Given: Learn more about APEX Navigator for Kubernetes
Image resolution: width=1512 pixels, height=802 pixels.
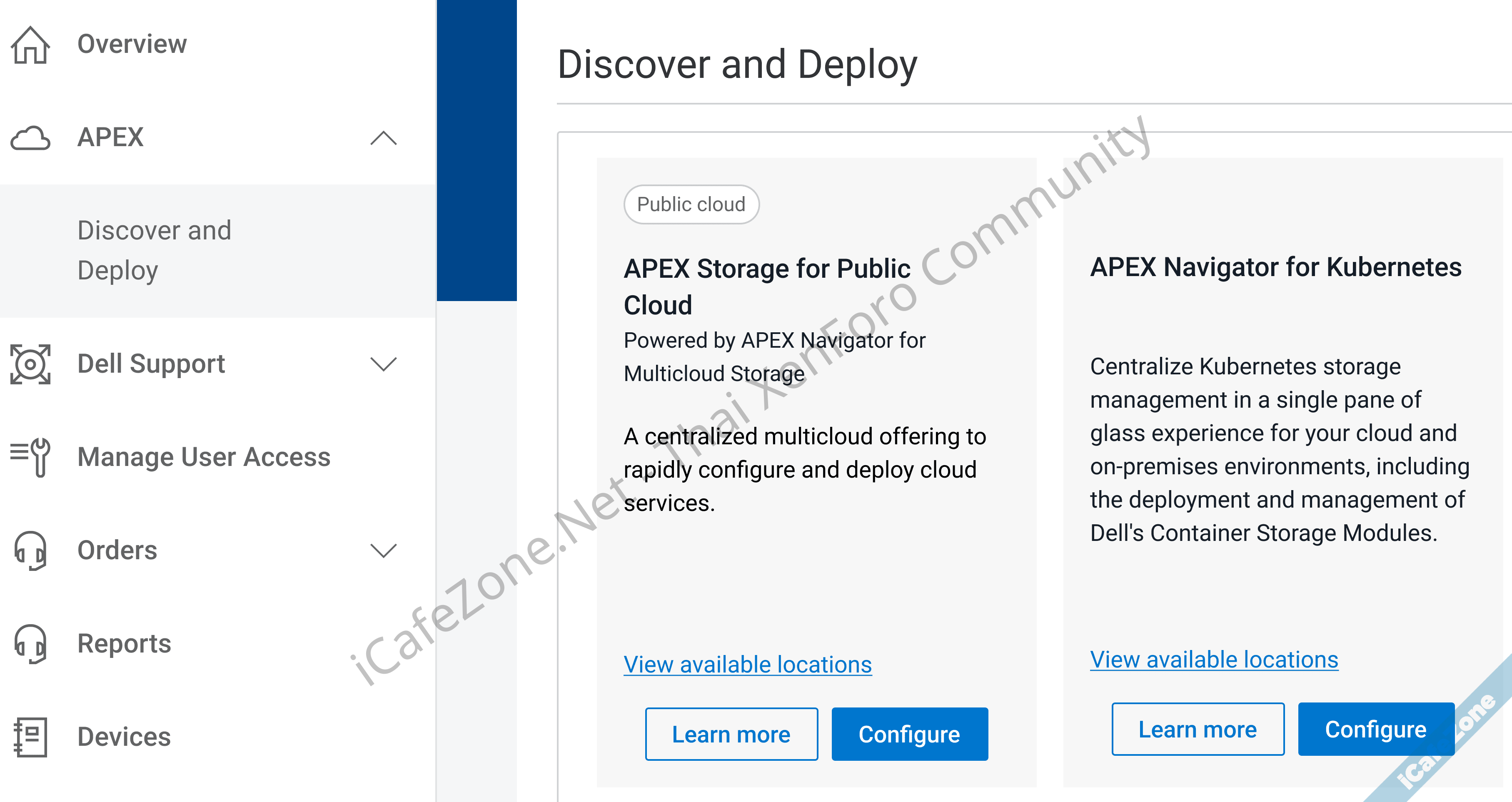Looking at the screenshot, I should pos(1198,729).
